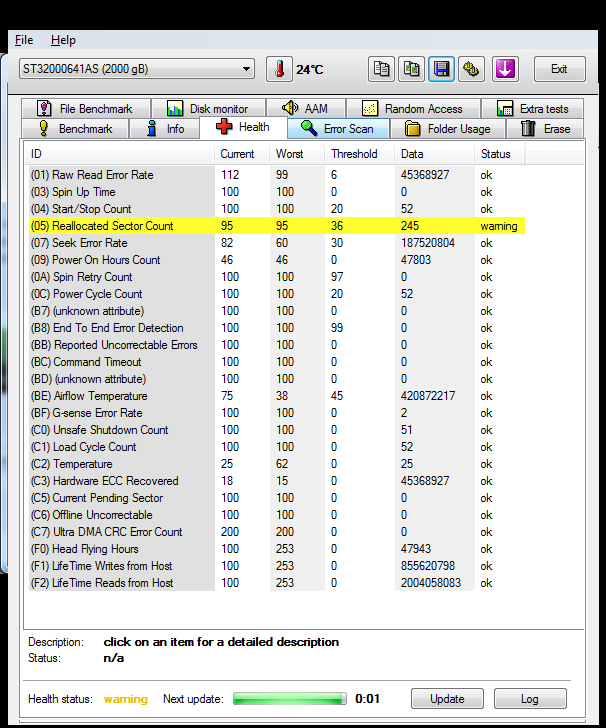Open the Help menu

pyautogui.click(x=63, y=40)
